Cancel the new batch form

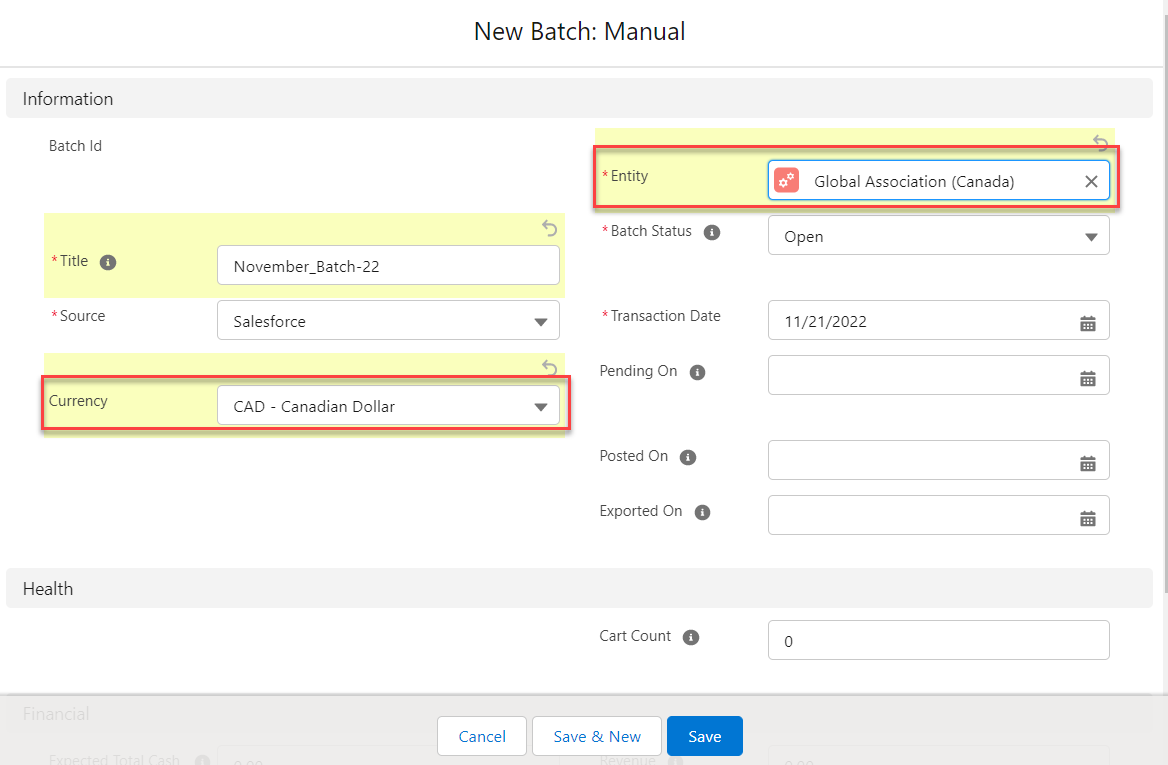[482, 736]
